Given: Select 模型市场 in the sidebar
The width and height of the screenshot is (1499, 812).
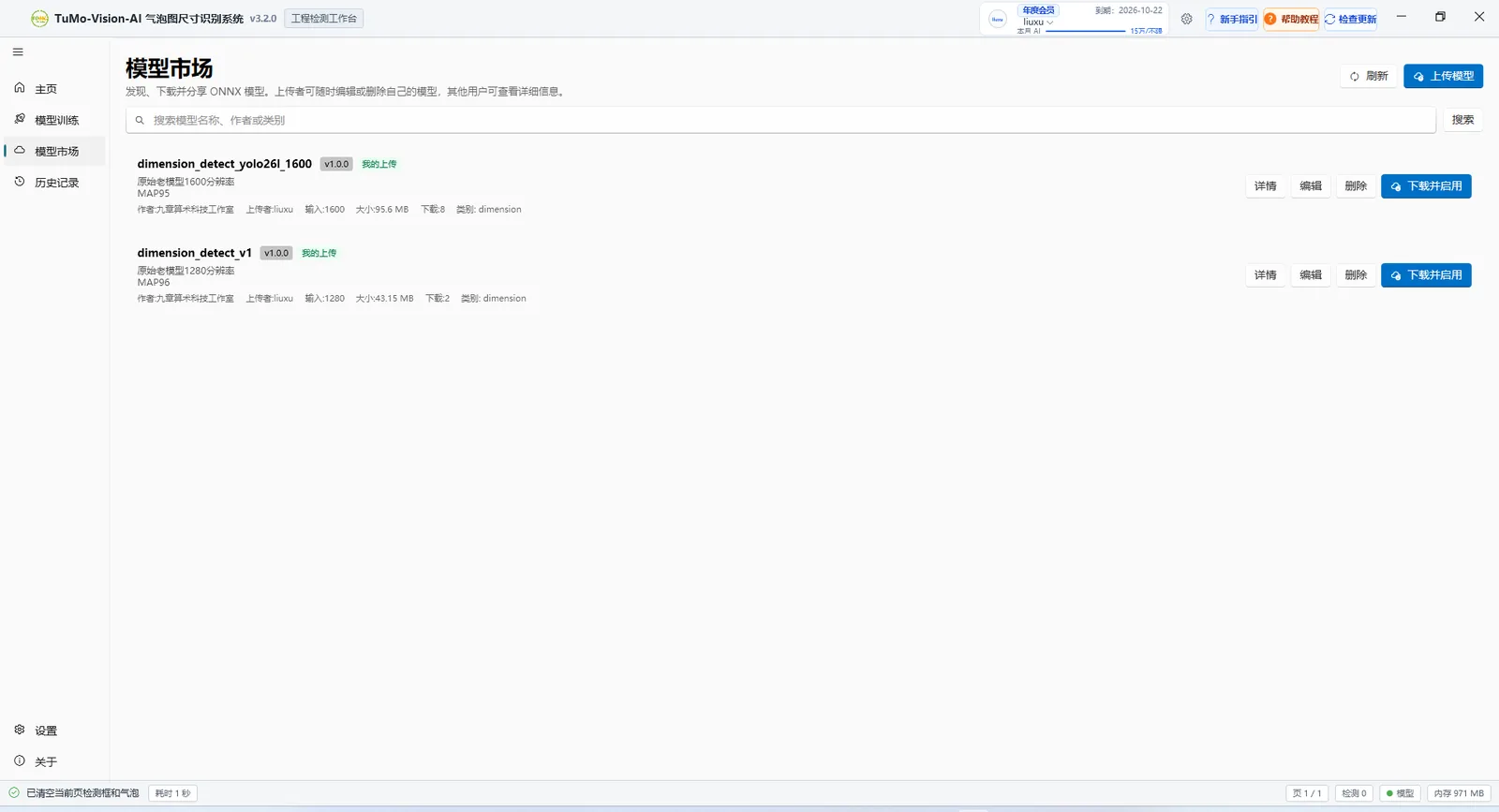Looking at the screenshot, I should tap(54, 151).
